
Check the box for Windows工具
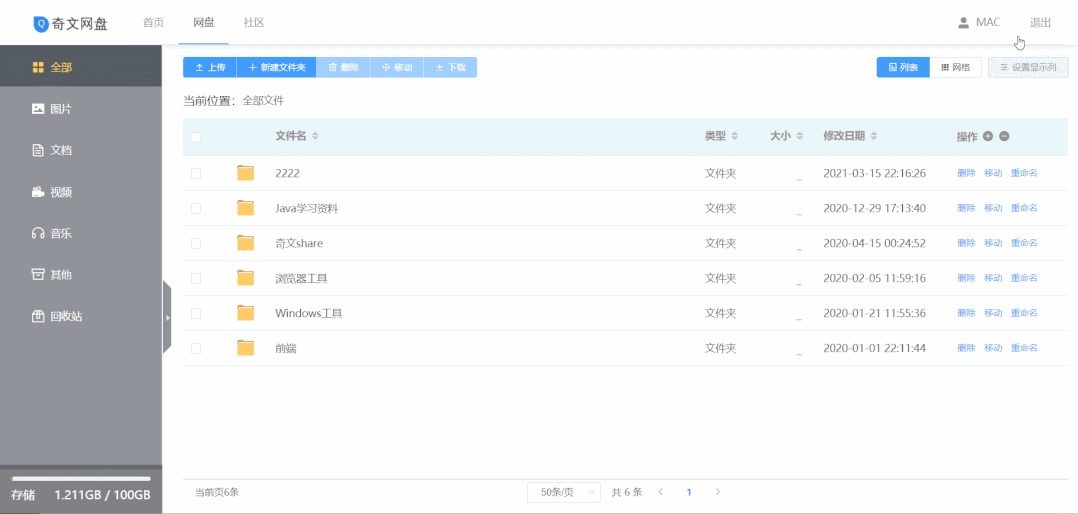[196, 313]
